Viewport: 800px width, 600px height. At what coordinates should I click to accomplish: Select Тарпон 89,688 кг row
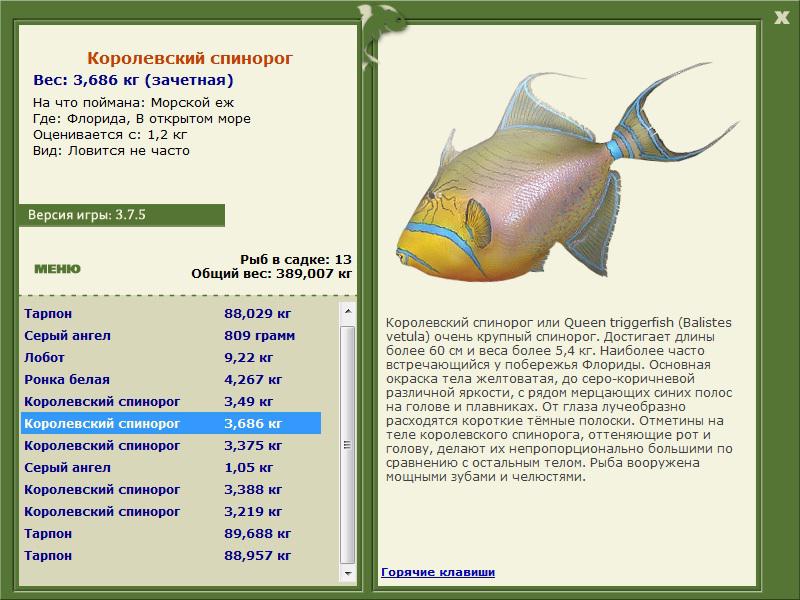(171, 533)
